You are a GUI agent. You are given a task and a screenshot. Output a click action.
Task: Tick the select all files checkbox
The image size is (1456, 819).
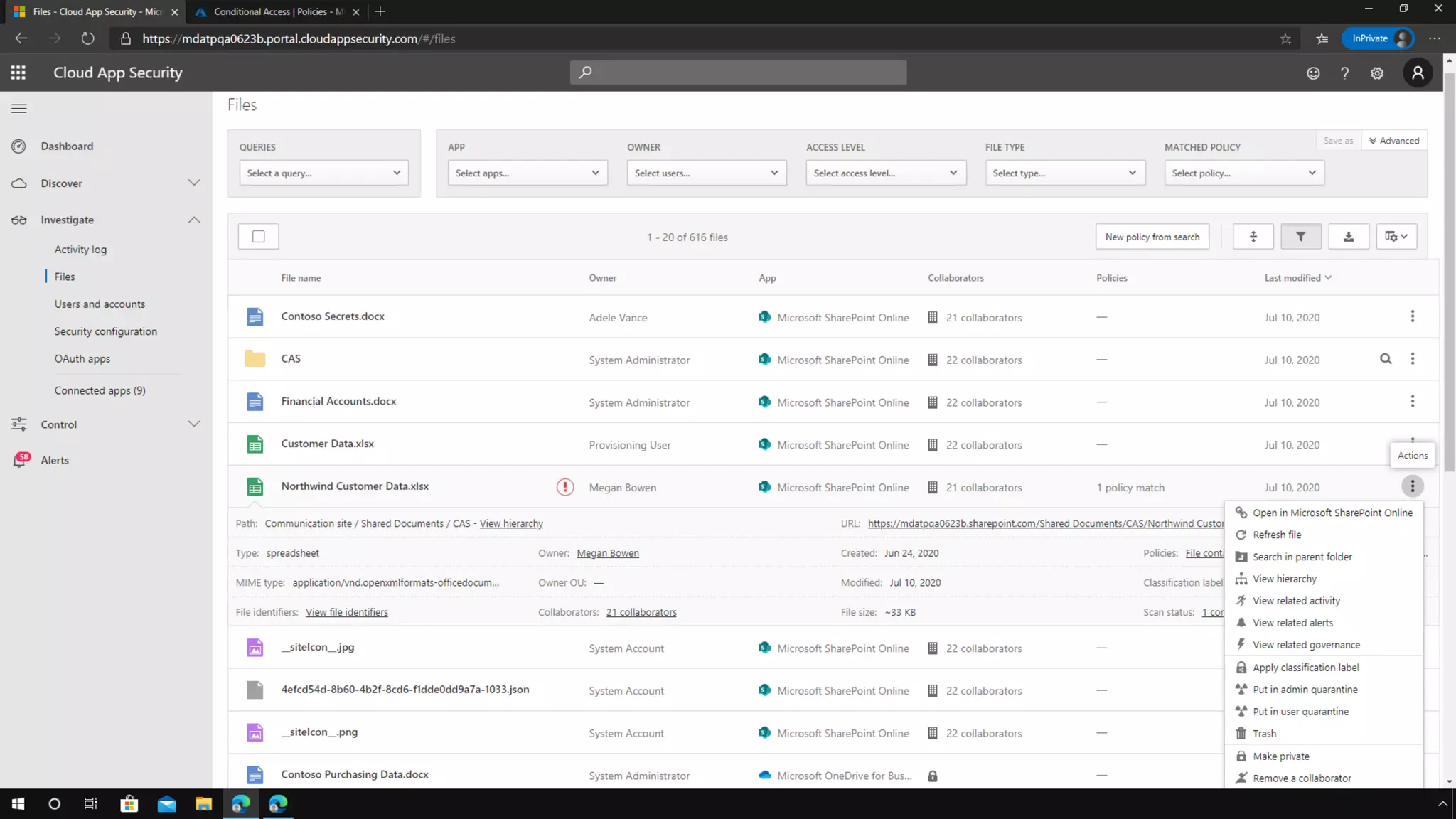(258, 237)
